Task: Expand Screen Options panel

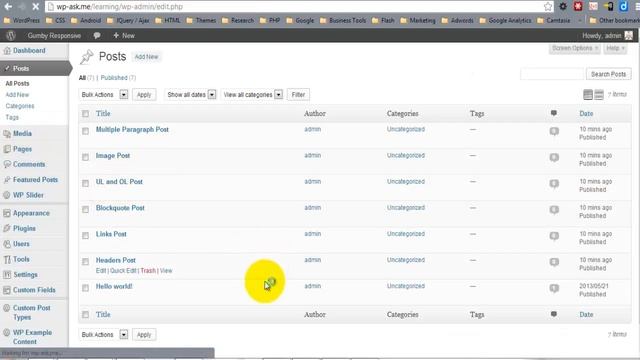Action: coord(575,48)
